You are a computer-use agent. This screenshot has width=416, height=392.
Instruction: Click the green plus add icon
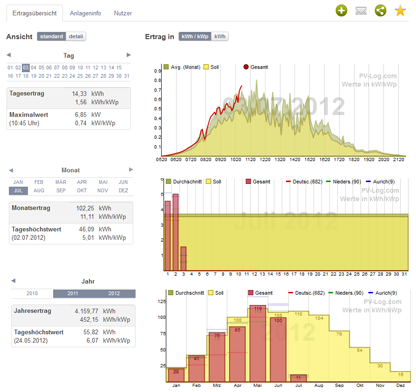[x=341, y=11]
